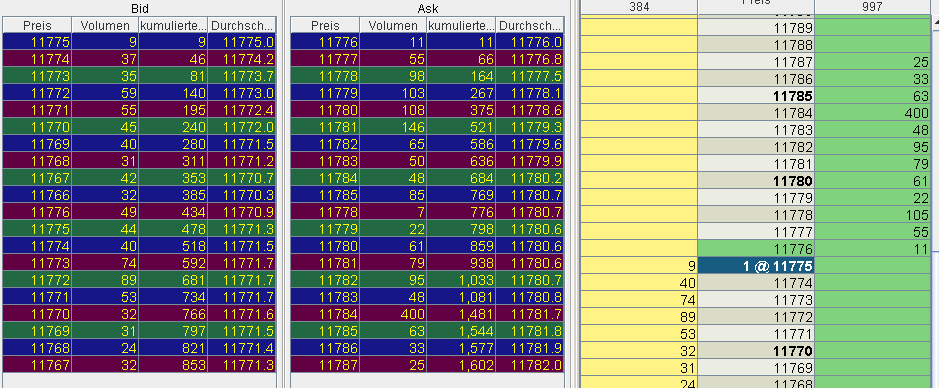
Task: Select Ask cumulated volume cell 1,602
Action: (x=461, y=364)
